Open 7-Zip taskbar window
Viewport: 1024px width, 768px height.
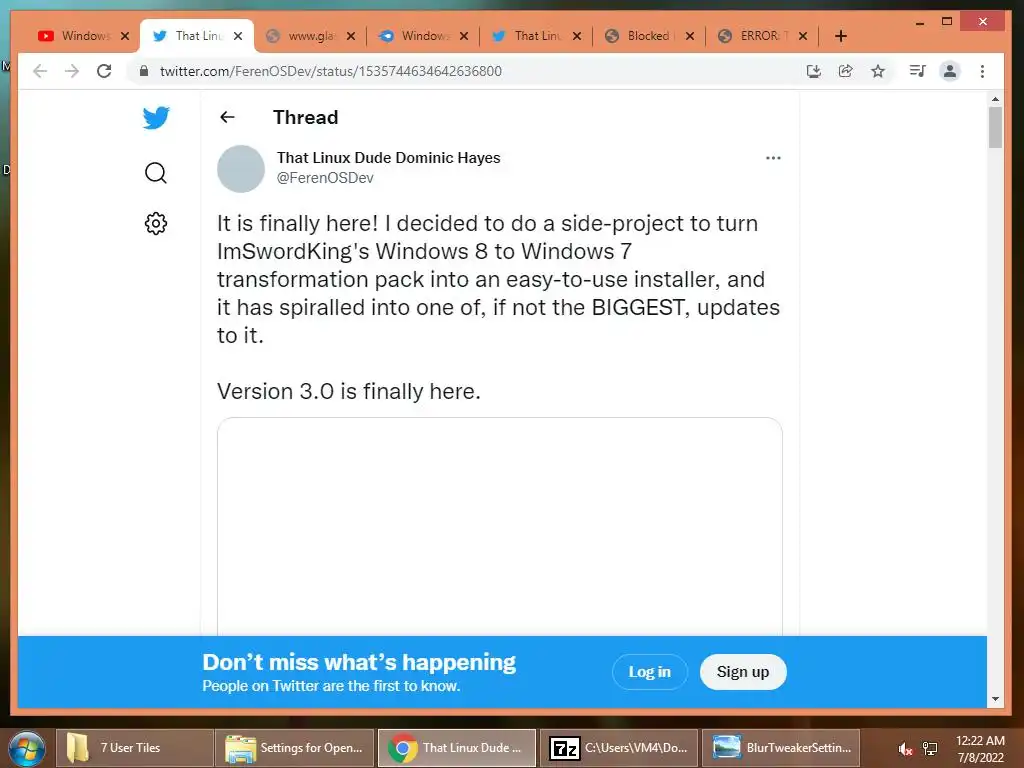[618, 748]
